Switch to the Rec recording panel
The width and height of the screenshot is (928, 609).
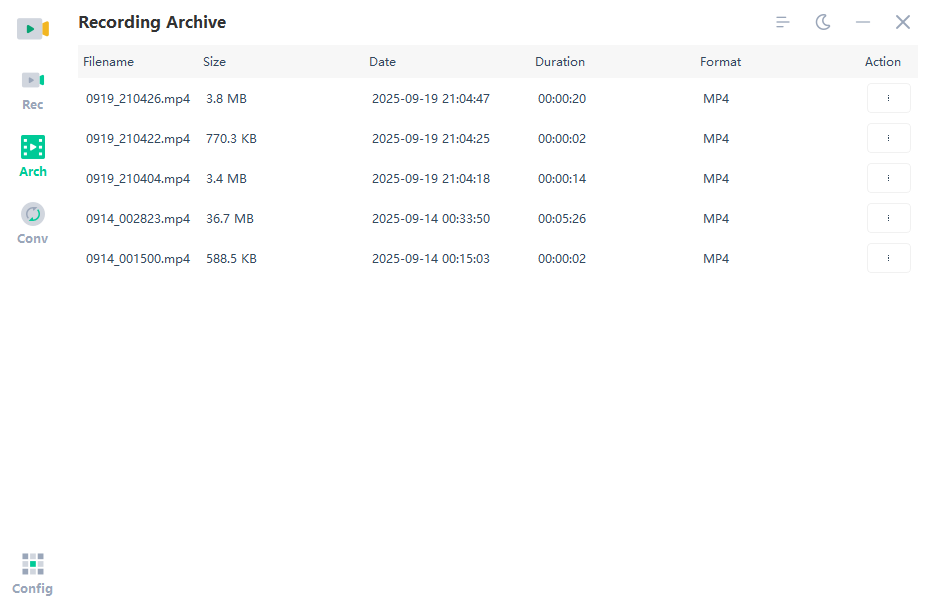tap(32, 90)
